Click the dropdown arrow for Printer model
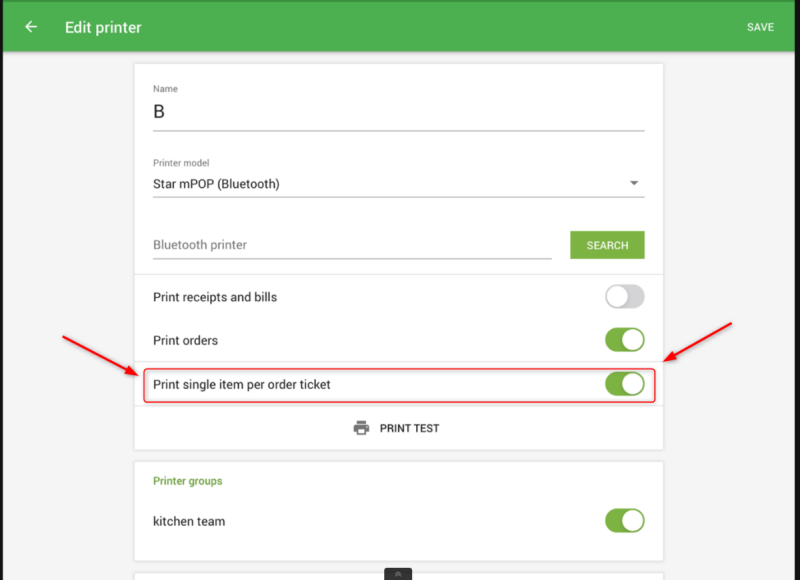The image size is (800, 580). [x=634, y=184]
